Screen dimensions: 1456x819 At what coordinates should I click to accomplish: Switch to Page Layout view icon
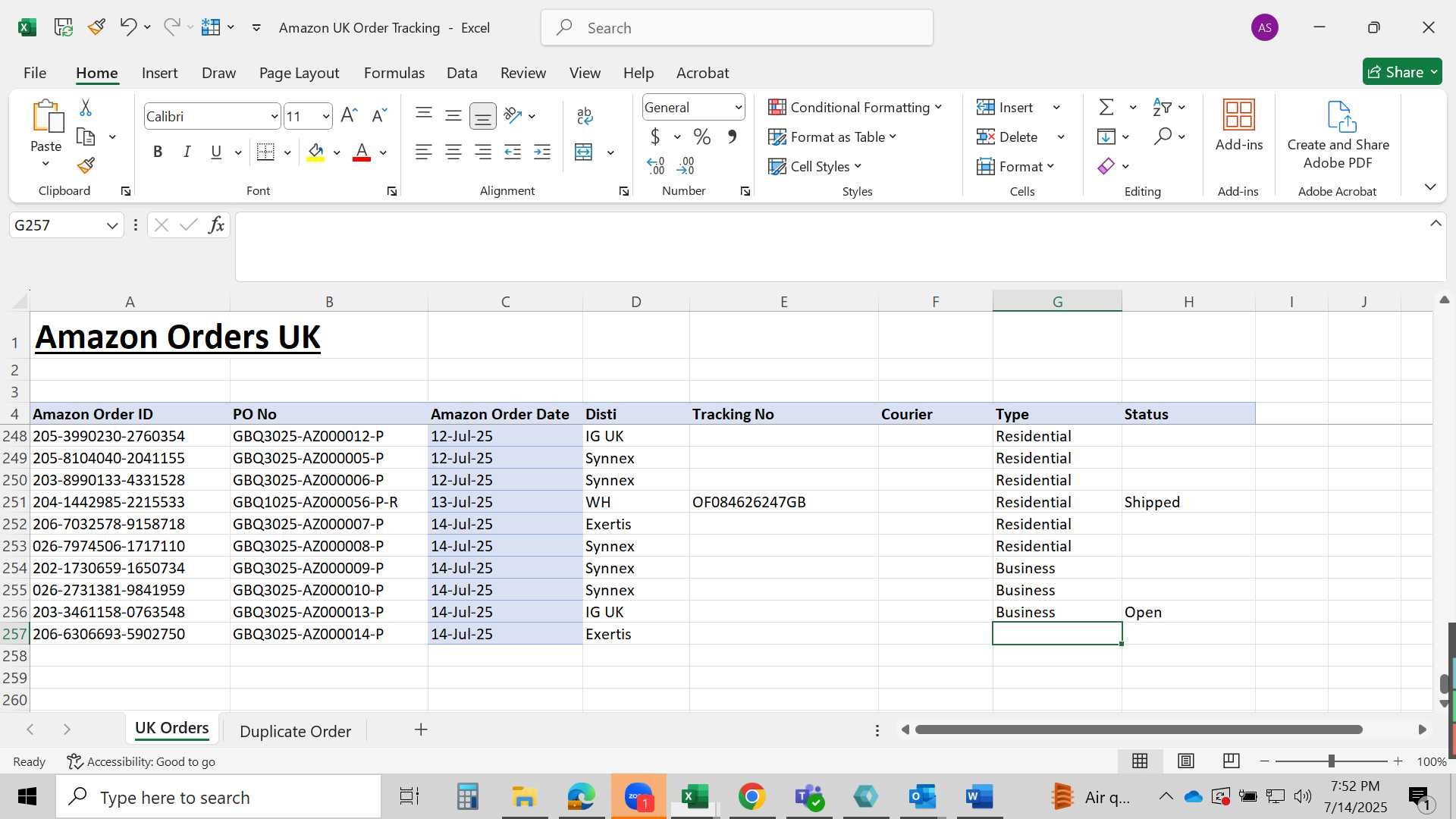(x=1186, y=761)
